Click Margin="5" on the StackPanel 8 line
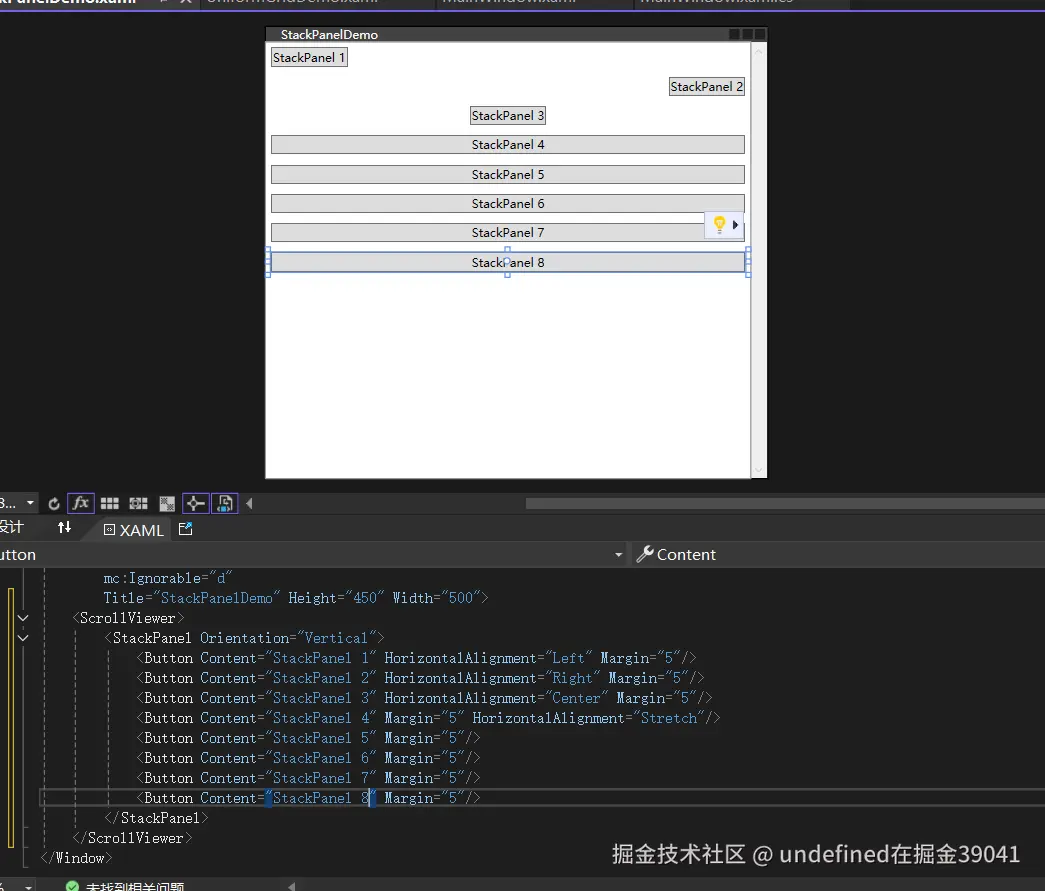The width and height of the screenshot is (1045, 891). click(x=424, y=798)
